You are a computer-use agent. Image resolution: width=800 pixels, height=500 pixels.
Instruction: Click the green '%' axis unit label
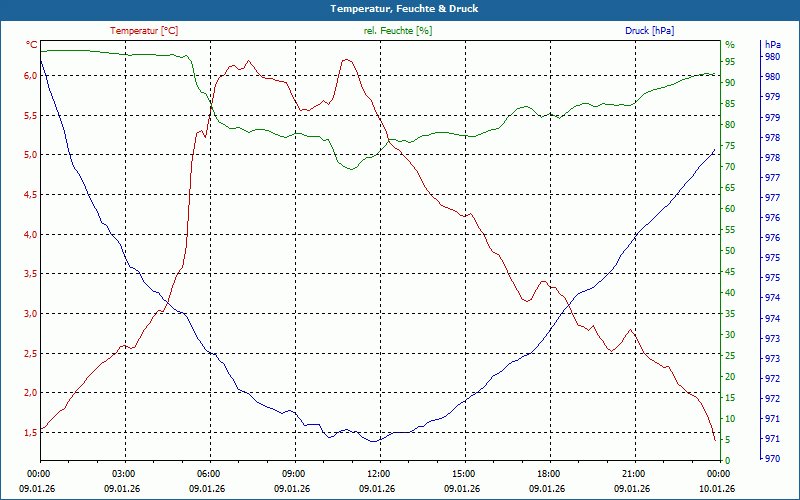730,45
